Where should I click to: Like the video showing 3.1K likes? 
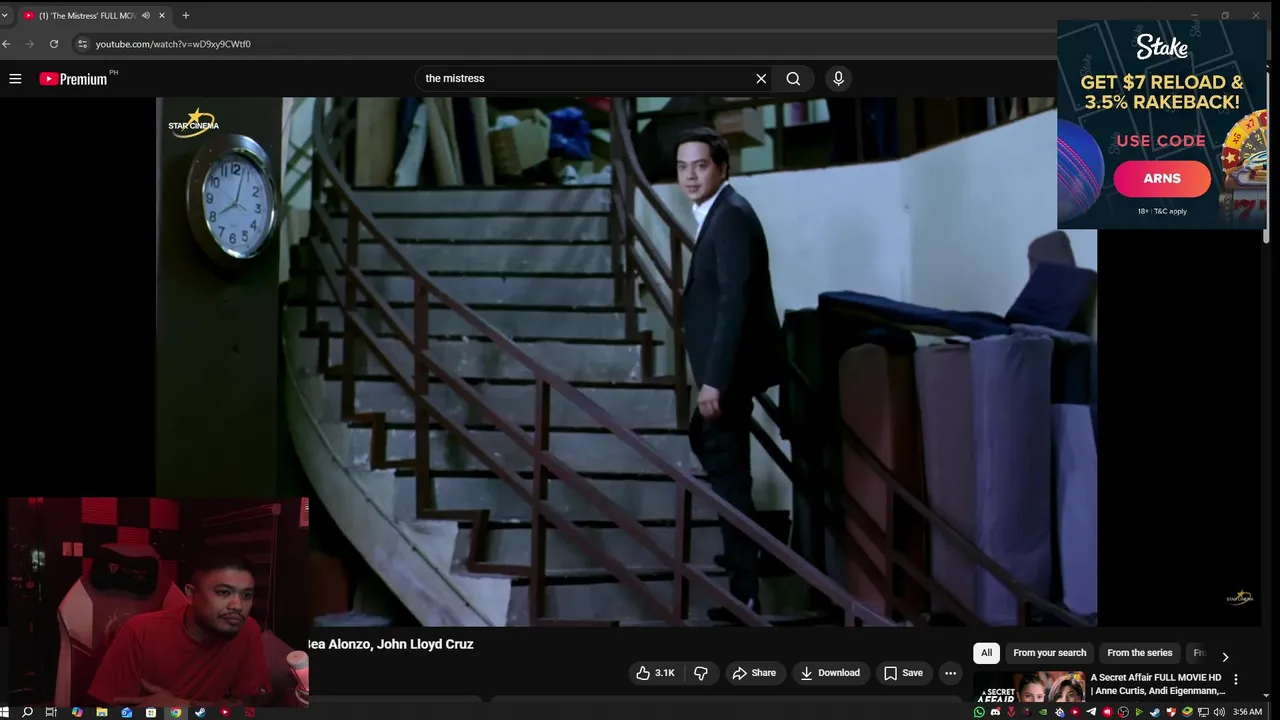point(655,673)
